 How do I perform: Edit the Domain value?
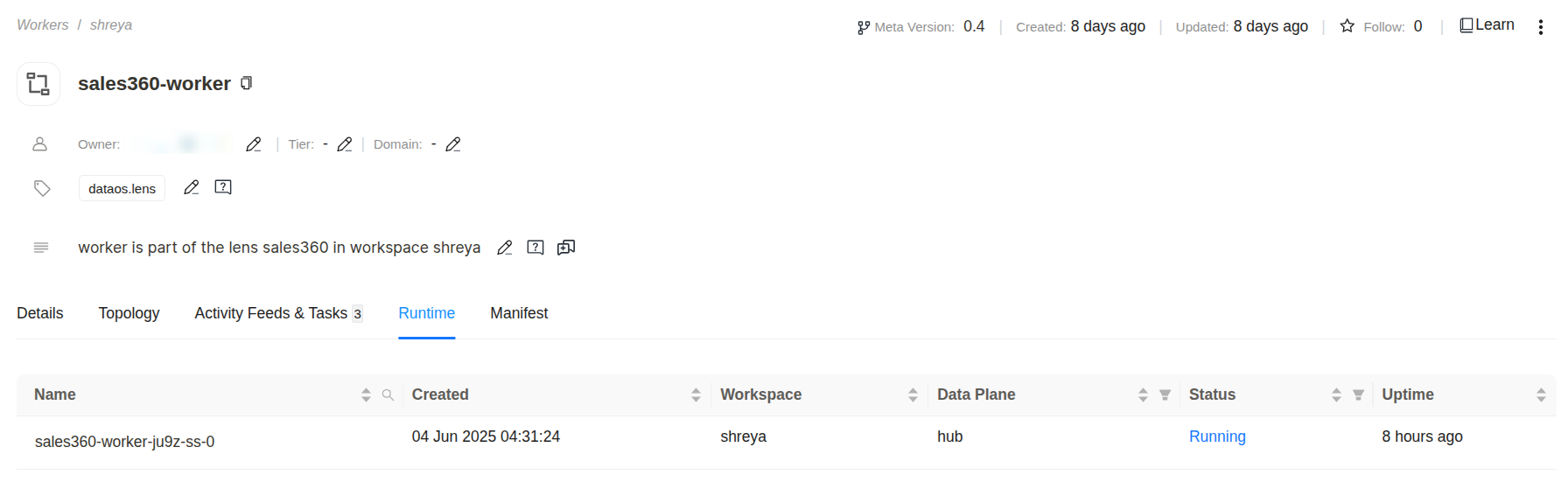coord(453,144)
